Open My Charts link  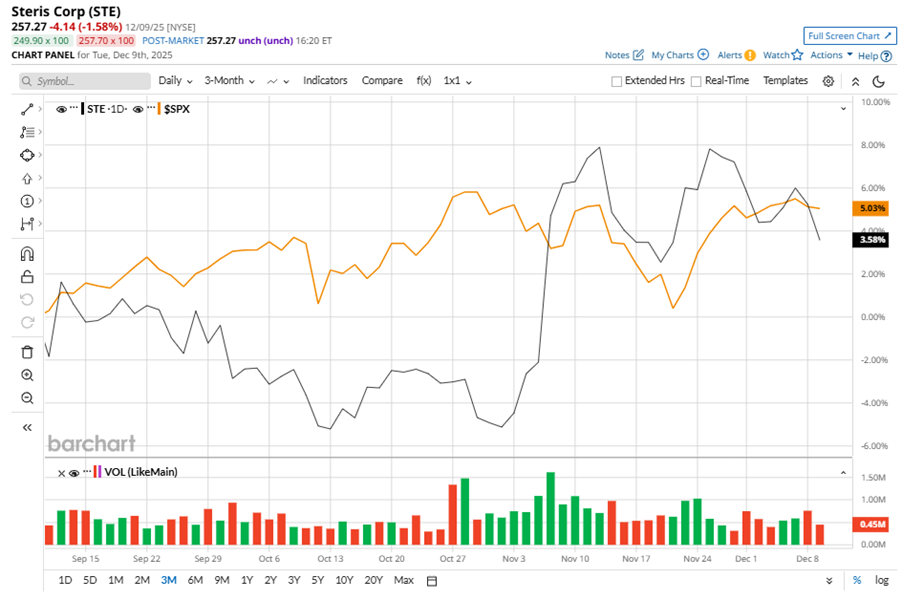680,55
